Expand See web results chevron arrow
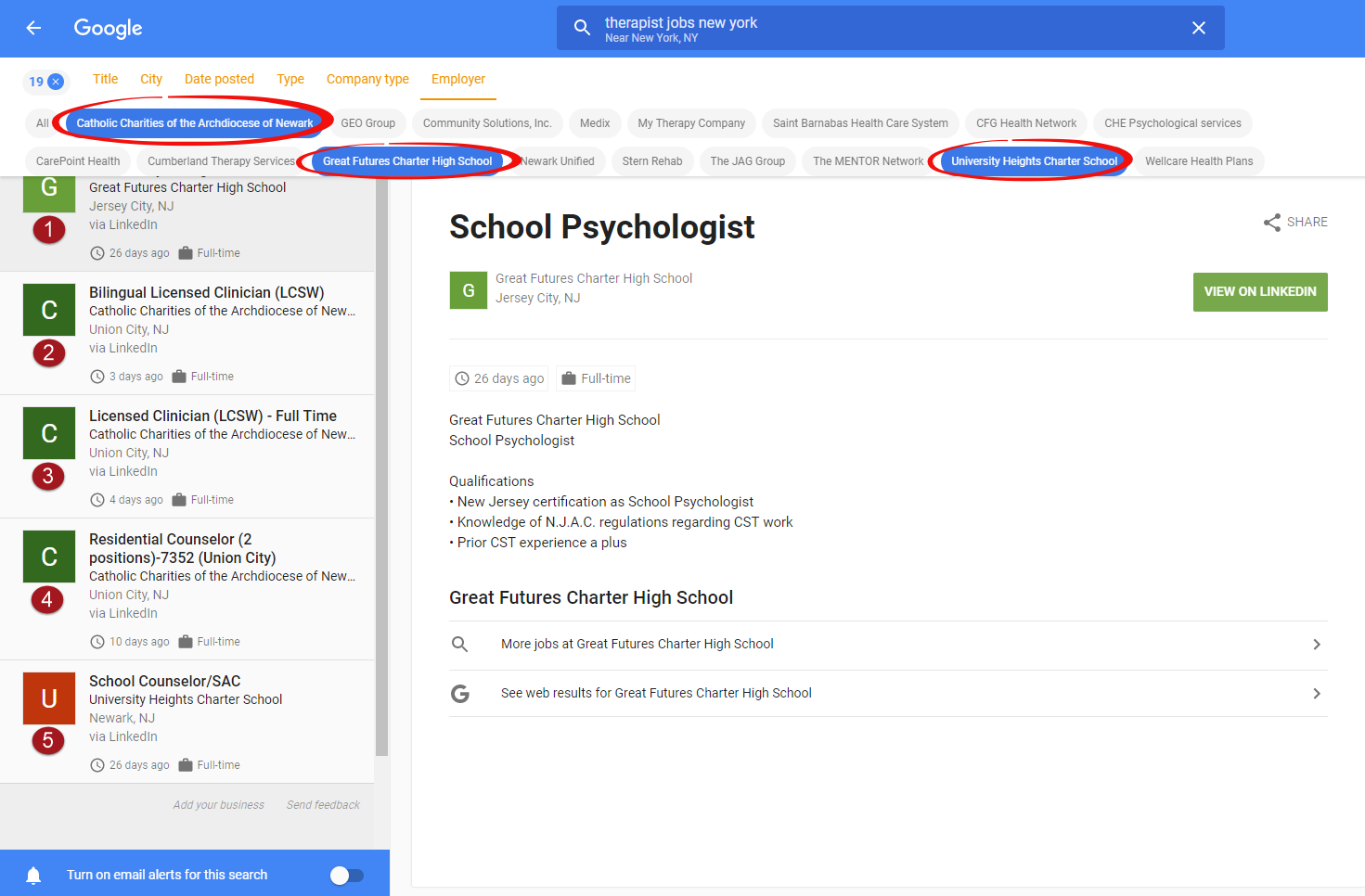 [x=1316, y=694]
